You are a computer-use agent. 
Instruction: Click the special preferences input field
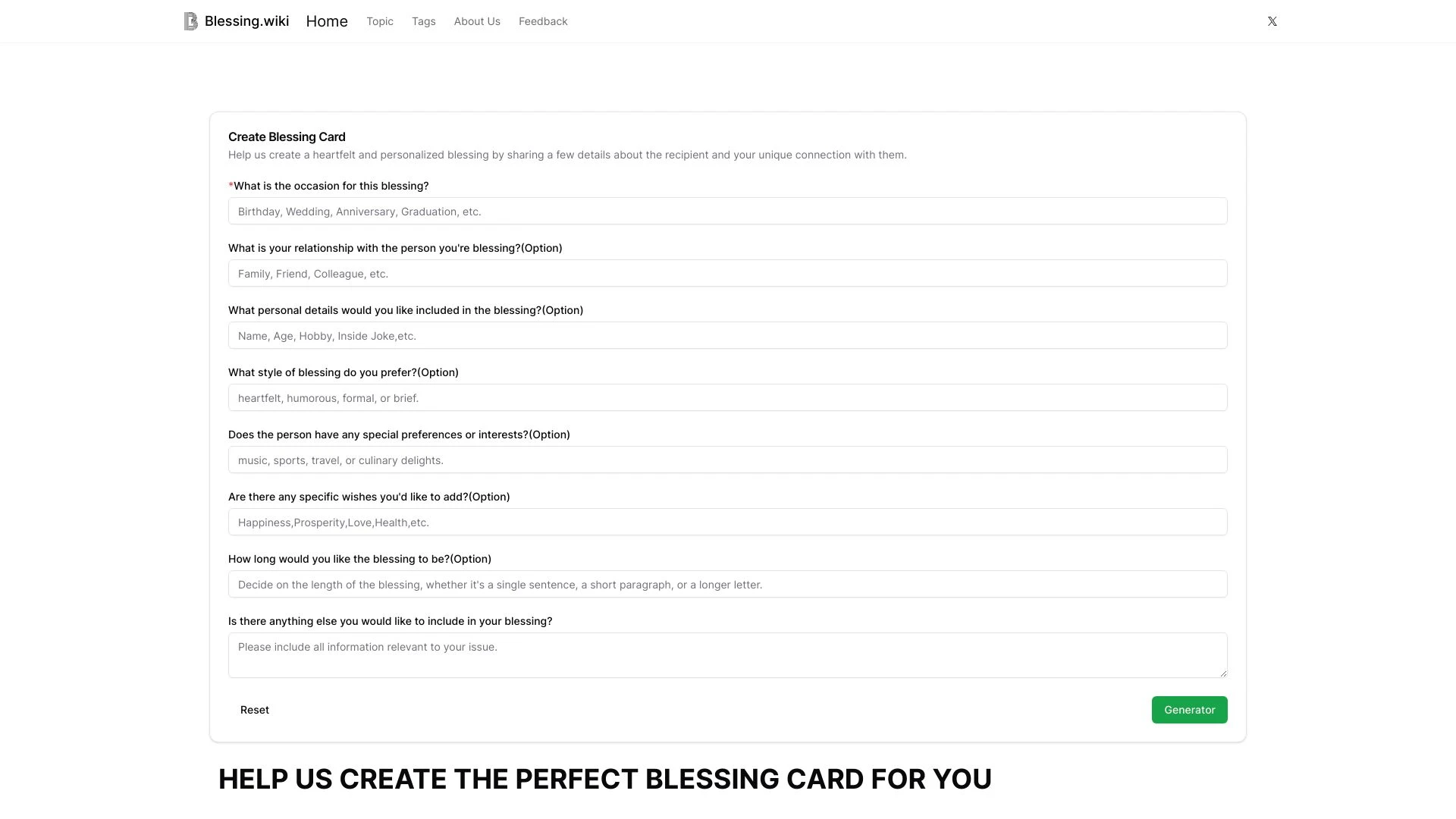(x=727, y=459)
